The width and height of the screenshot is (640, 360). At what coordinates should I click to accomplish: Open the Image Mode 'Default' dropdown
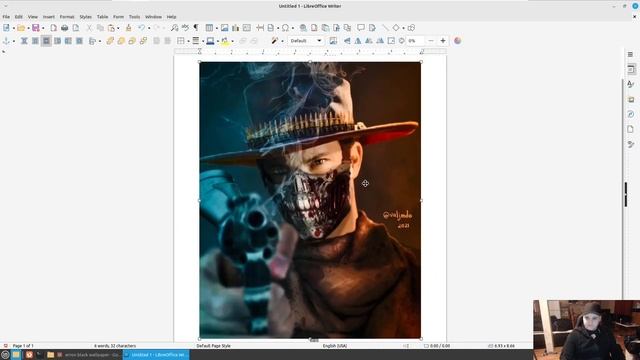(x=306, y=41)
